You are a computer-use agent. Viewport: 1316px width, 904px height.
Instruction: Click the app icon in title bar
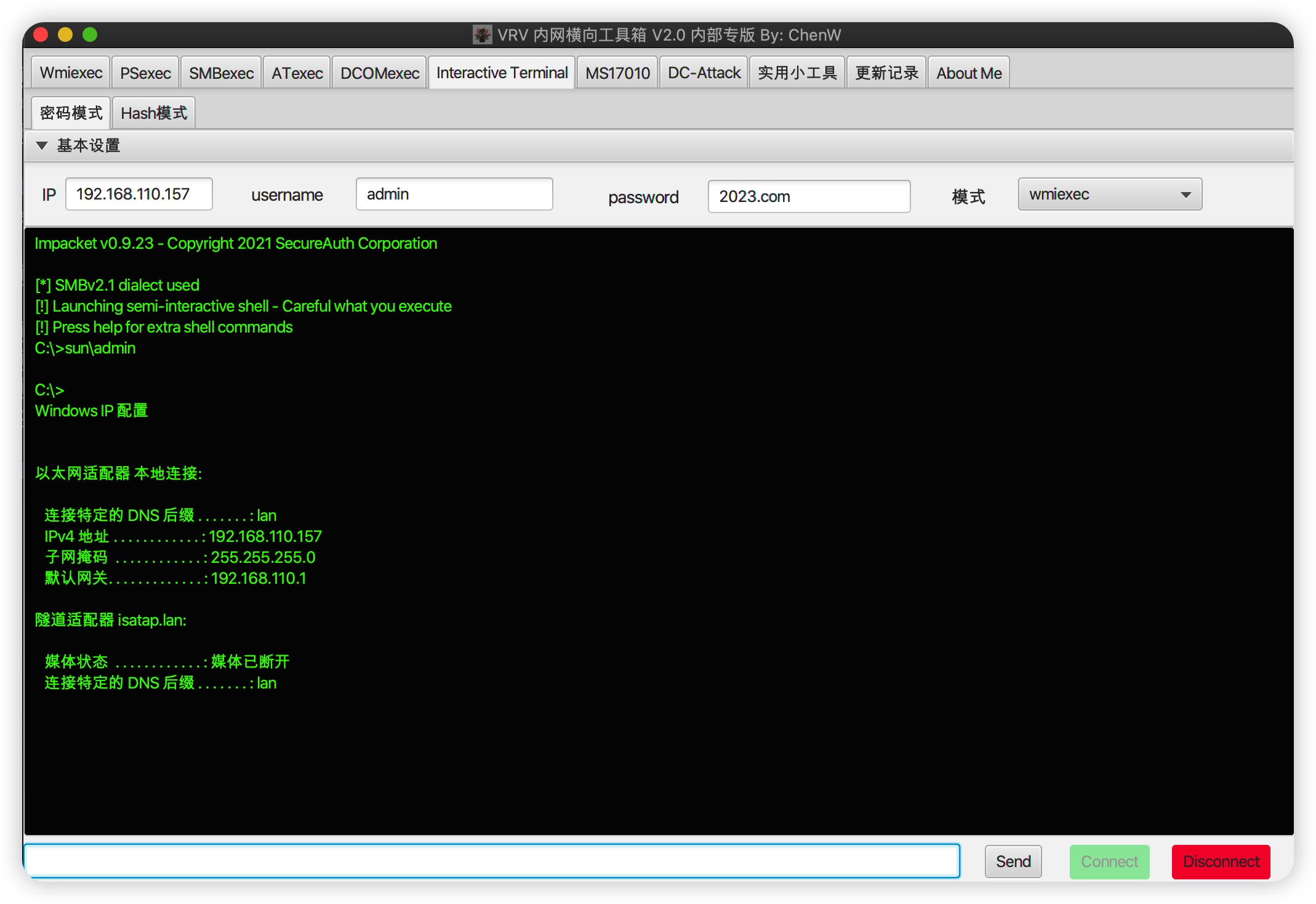(482, 34)
